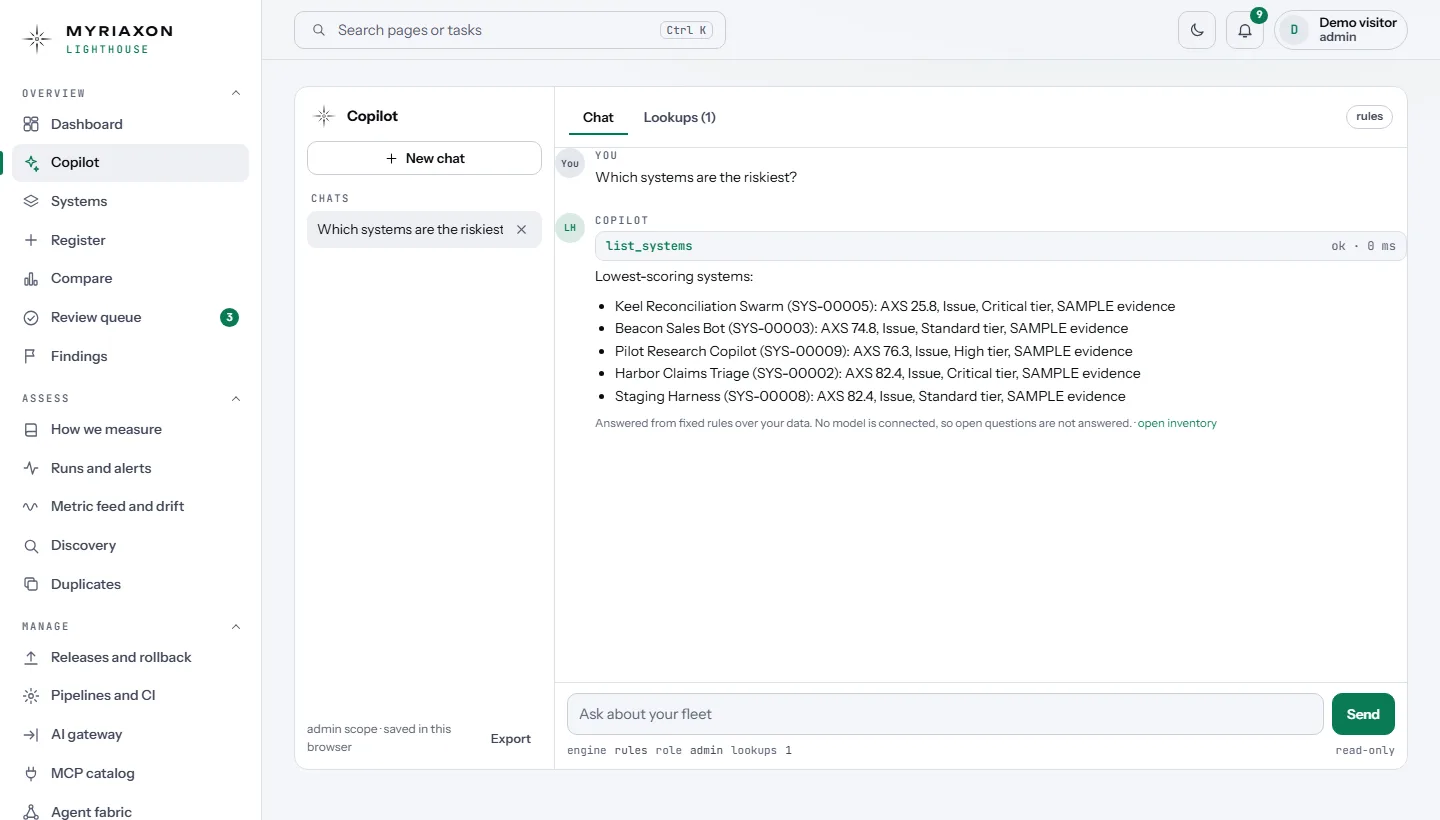1440x820 pixels.
Task: Open AI gateway arrow icon
Action: point(31,734)
